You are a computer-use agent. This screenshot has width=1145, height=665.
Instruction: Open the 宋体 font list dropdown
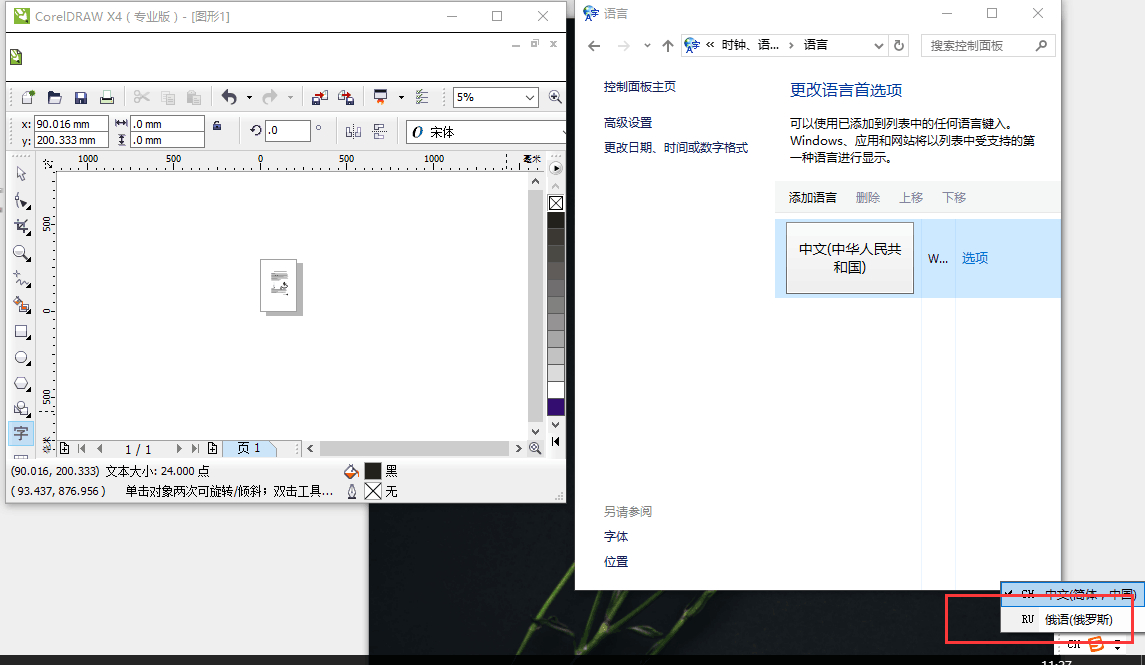(x=563, y=132)
